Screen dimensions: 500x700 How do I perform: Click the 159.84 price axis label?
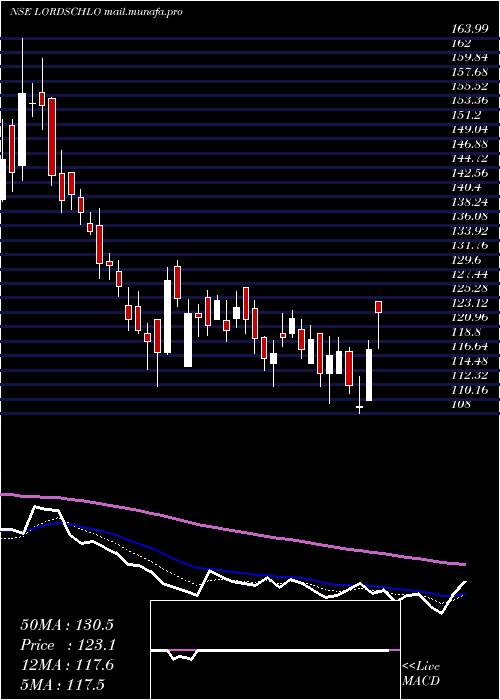(471, 58)
